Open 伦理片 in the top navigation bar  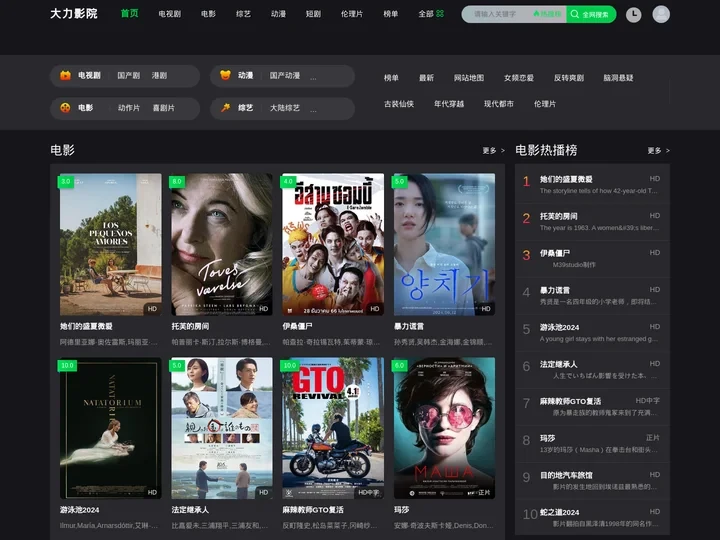tap(352, 14)
